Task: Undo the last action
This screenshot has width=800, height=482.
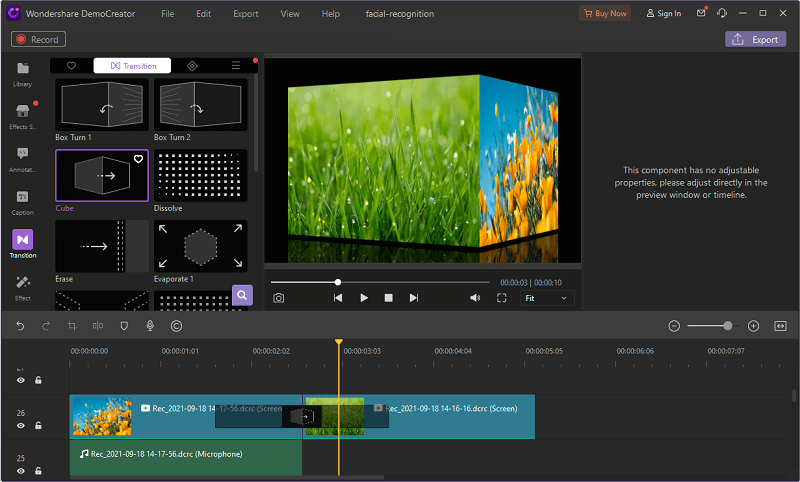Action: pos(20,326)
